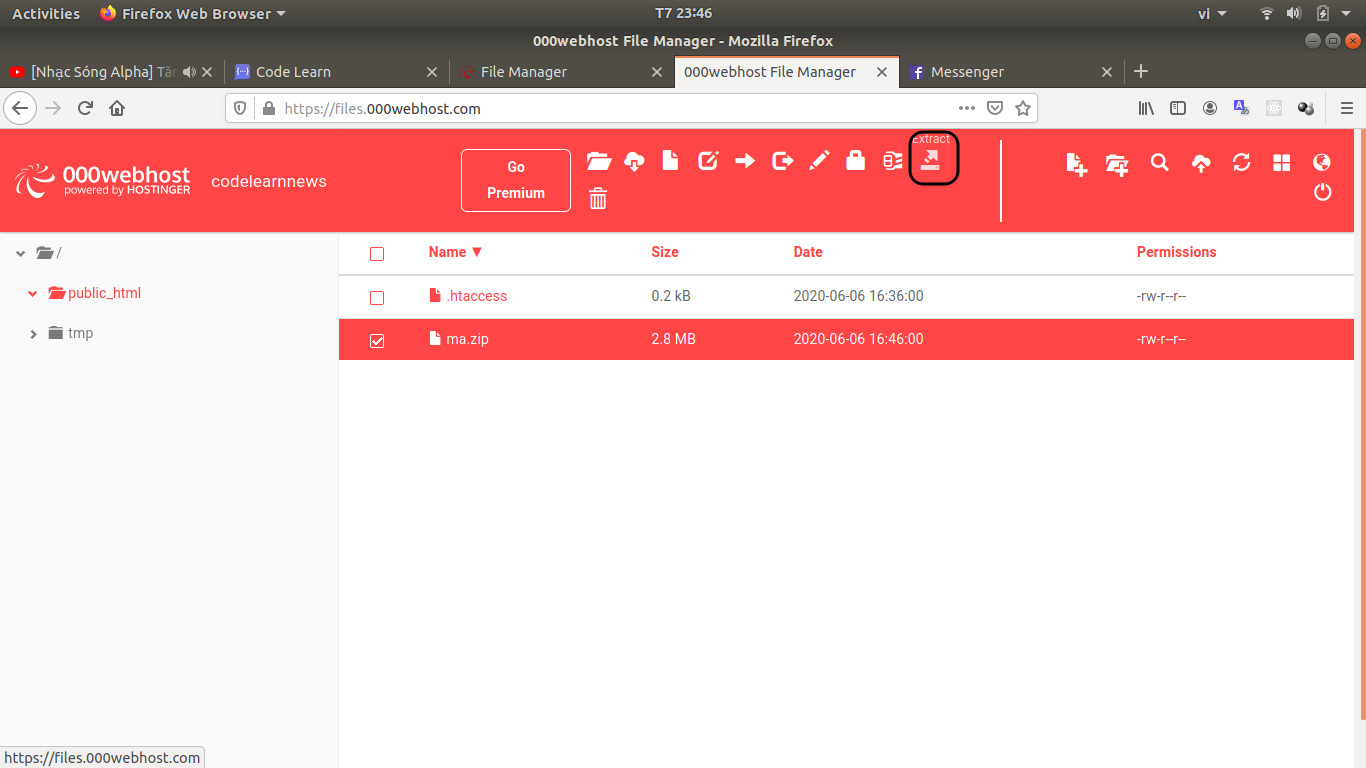Uncheck the ma.zip row checkbox
The width and height of the screenshot is (1366, 768).
[377, 341]
